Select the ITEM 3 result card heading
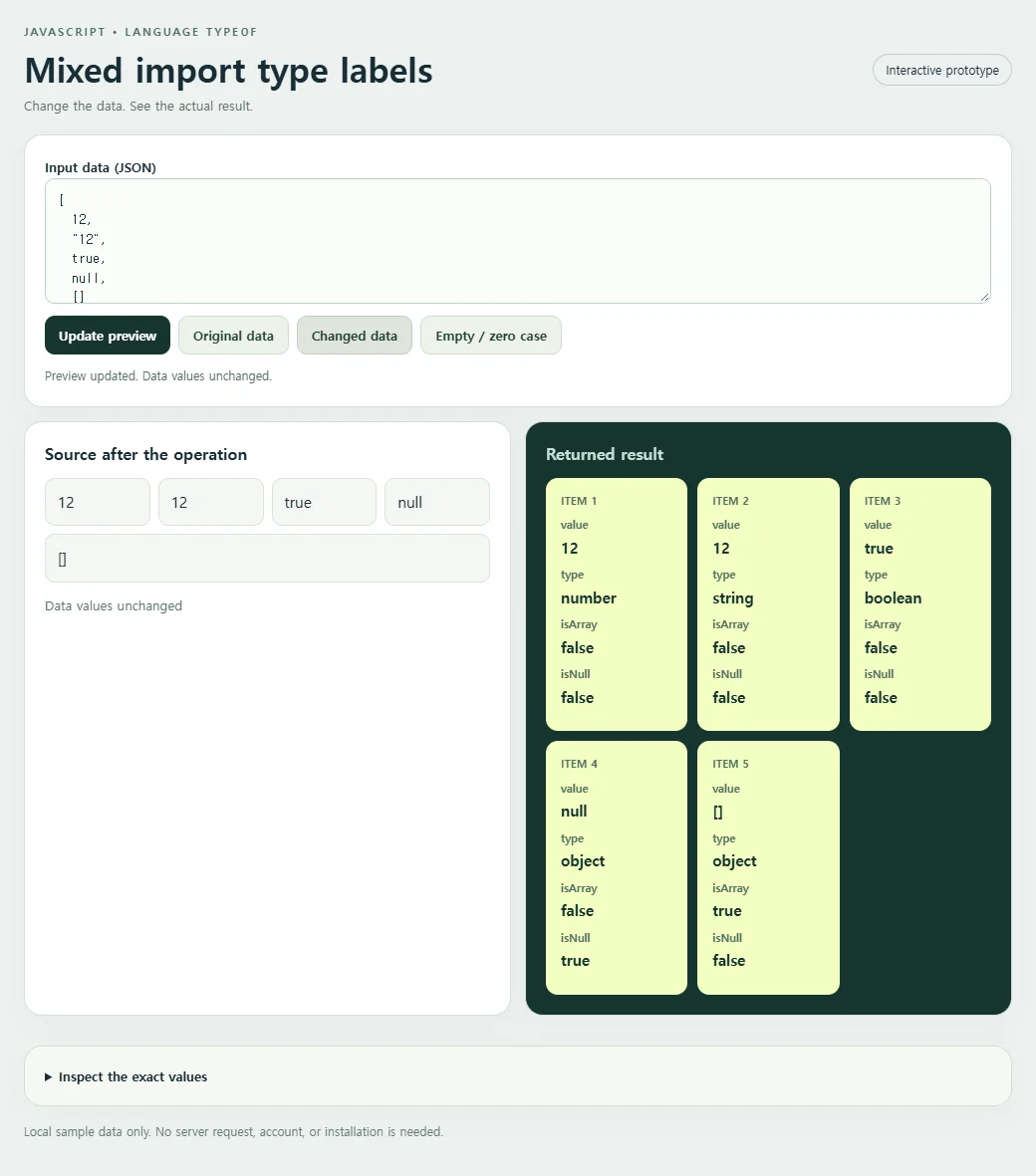This screenshot has width=1036, height=1176. coord(883,500)
